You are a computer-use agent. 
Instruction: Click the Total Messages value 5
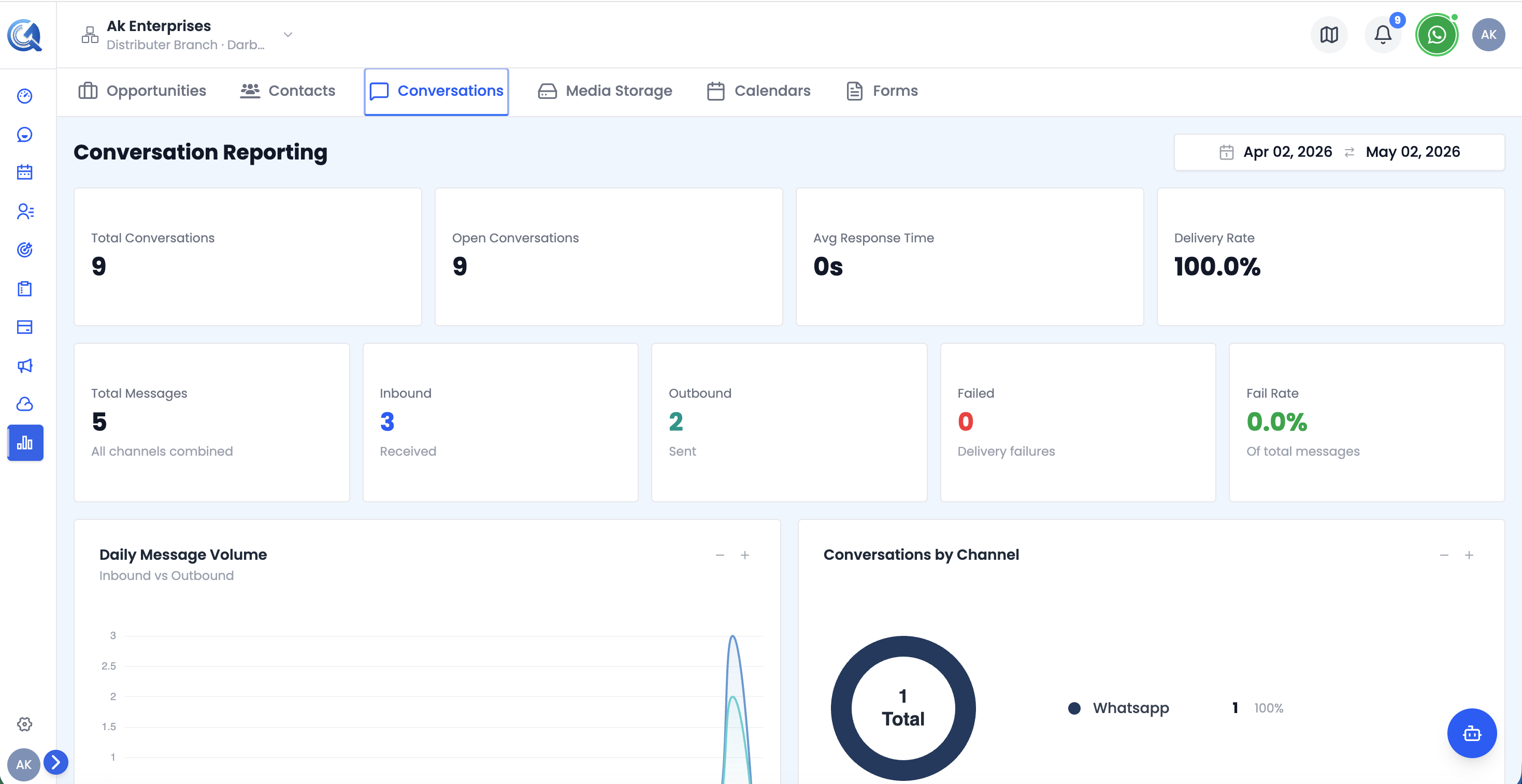(99, 422)
